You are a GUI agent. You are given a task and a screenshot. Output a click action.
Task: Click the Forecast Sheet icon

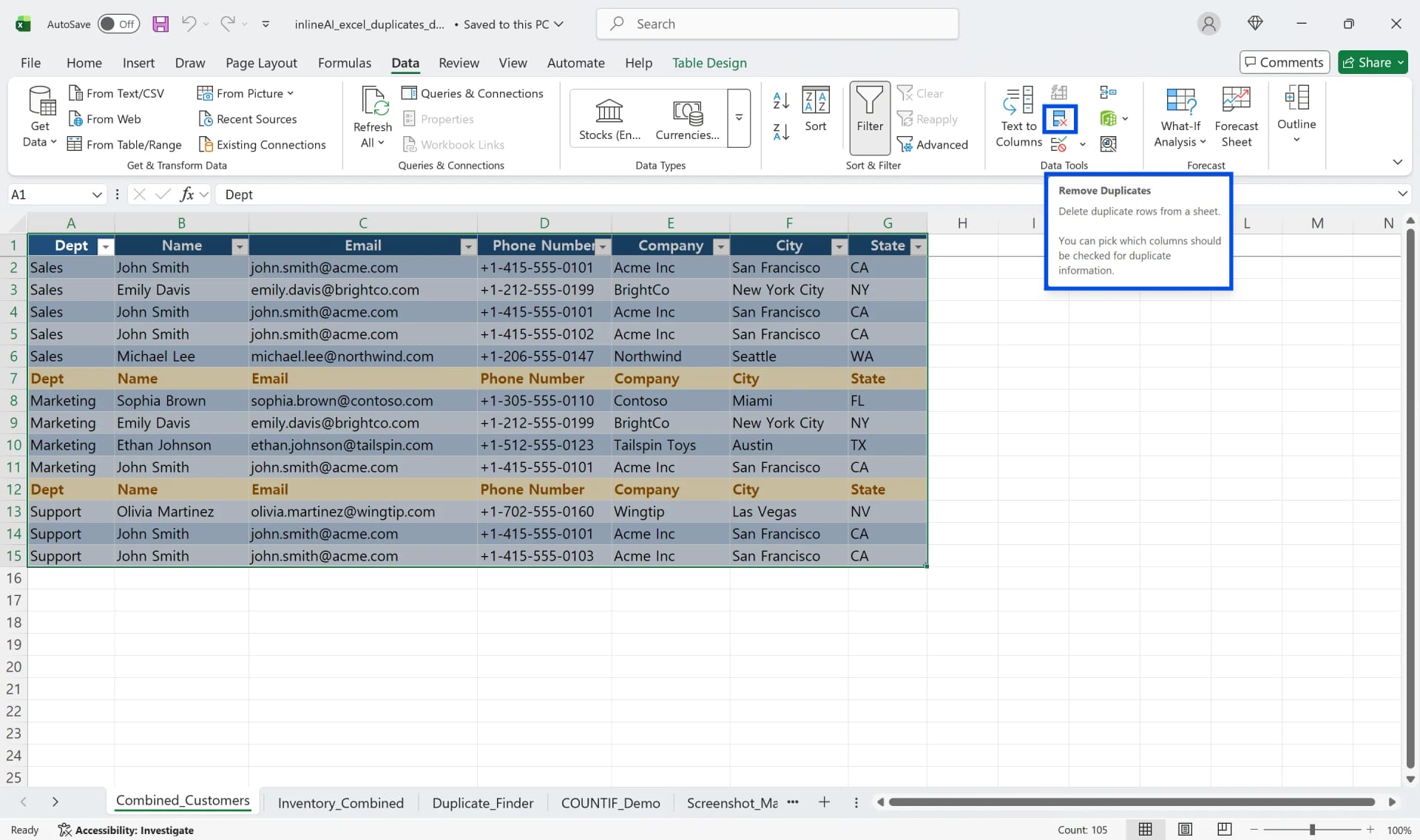tap(1237, 115)
